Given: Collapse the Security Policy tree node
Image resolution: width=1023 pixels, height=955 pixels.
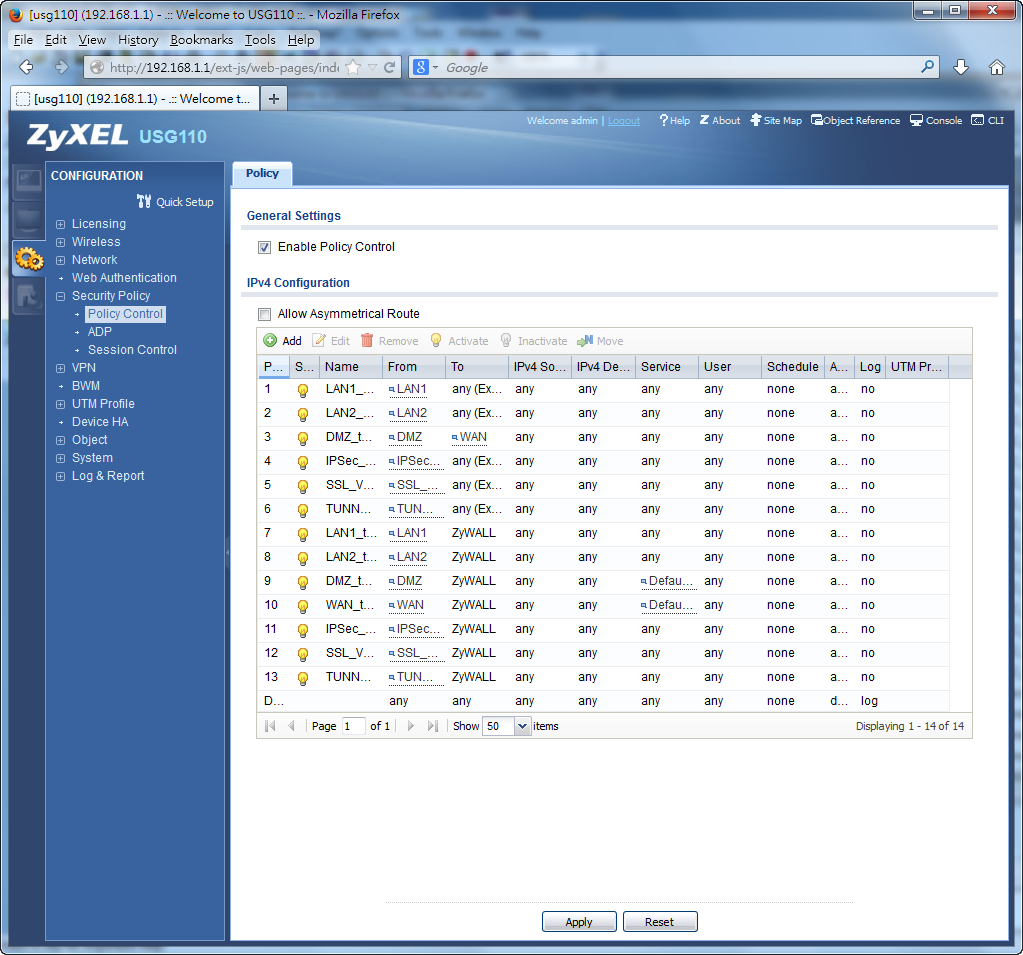Looking at the screenshot, I should pyautogui.click(x=61, y=296).
